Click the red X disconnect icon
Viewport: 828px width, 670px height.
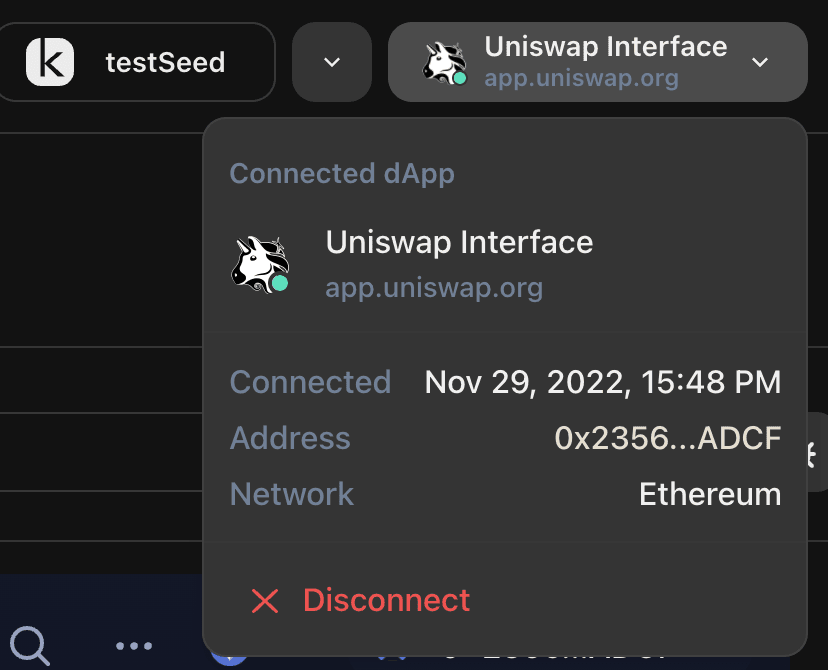coord(265,601)
